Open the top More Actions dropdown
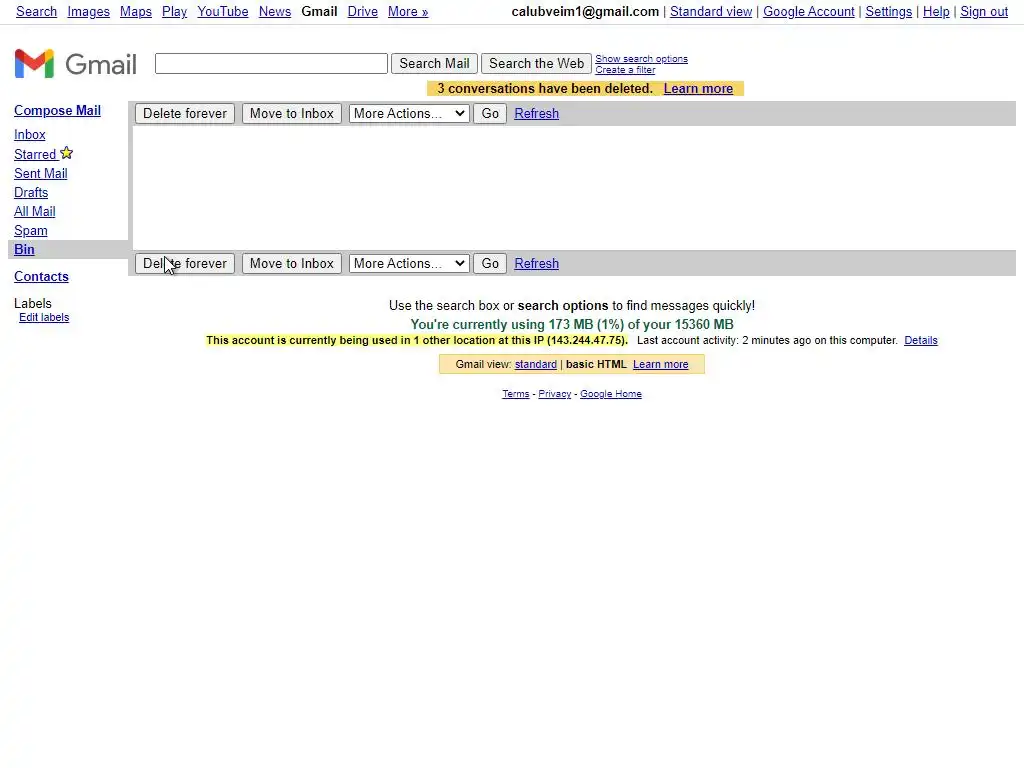 (409, 114)
